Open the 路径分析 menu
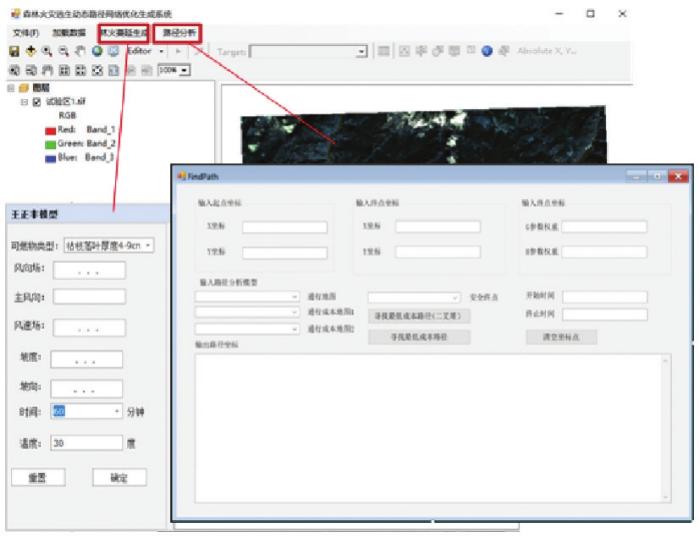 [x=181, y=33]
